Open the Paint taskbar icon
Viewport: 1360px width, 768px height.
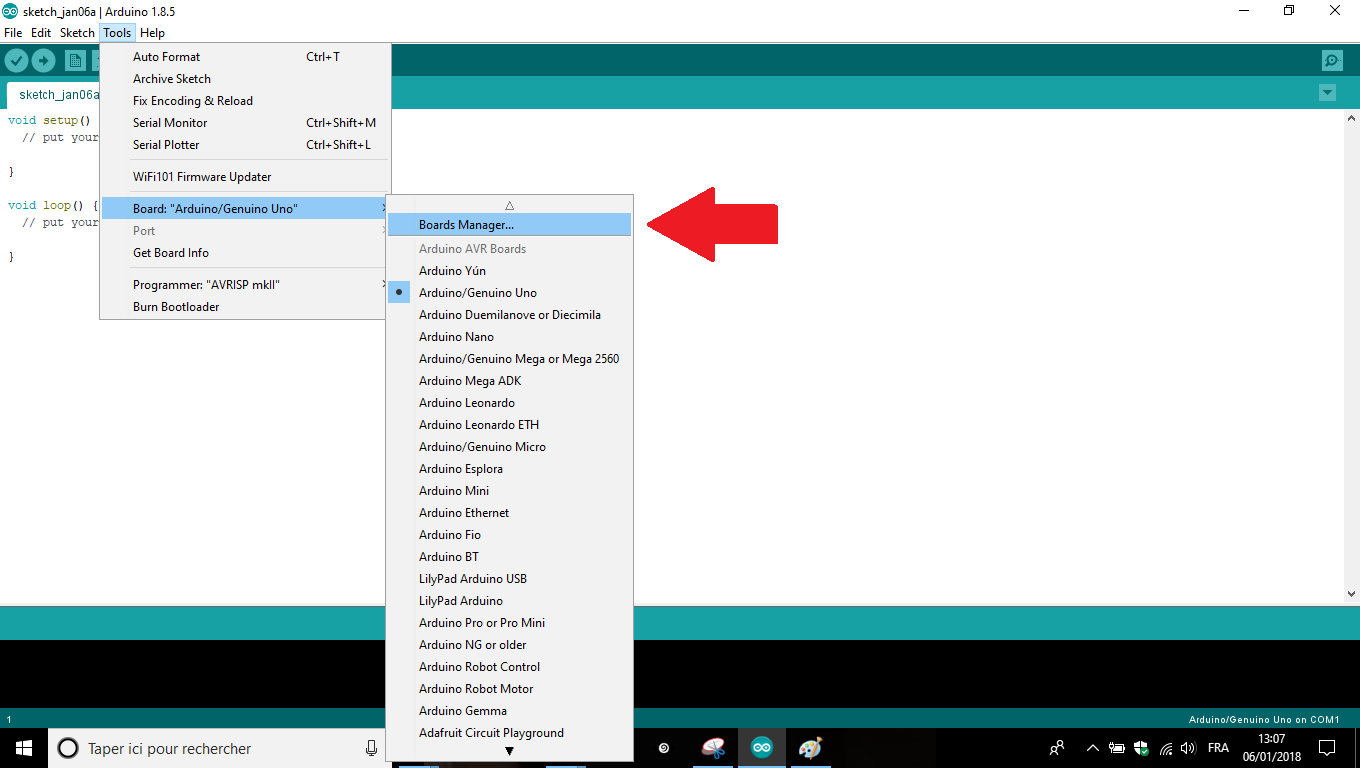point(810,748)
